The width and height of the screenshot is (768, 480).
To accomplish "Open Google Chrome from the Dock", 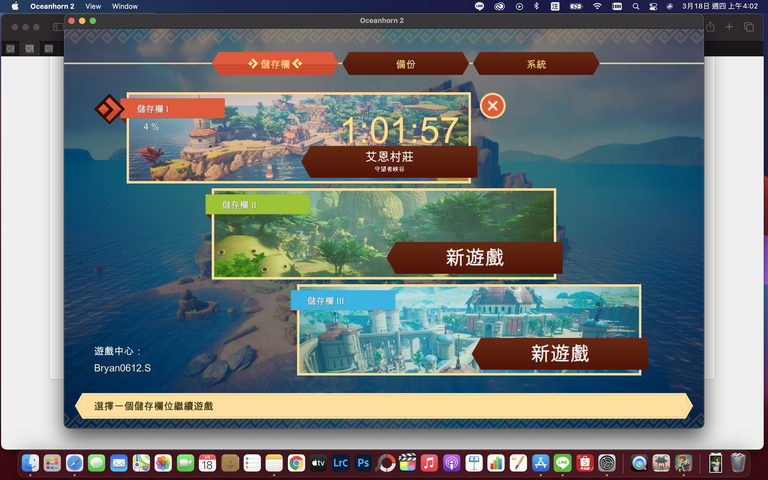I will (296, 462).
